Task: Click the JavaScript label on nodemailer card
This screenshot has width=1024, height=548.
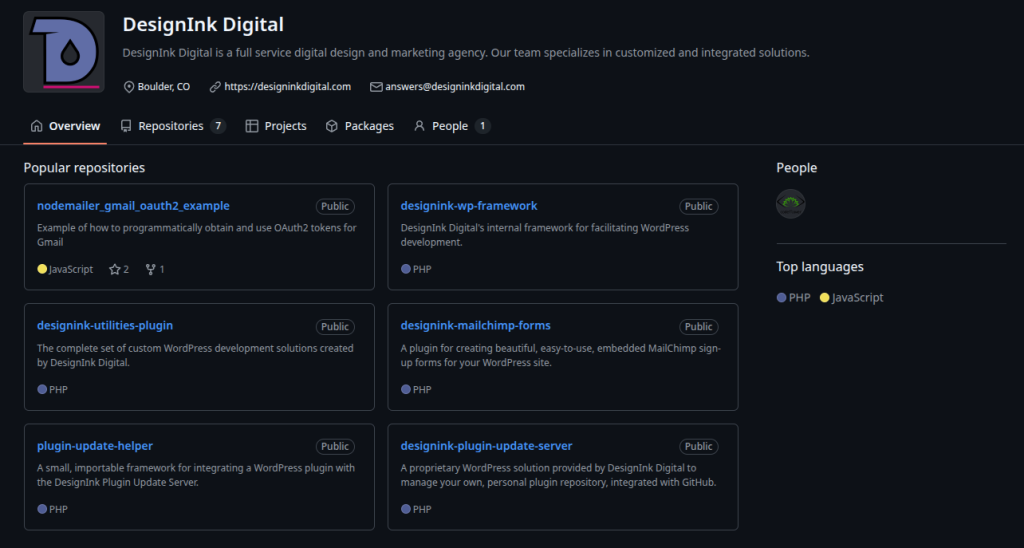Action: [x=71, y=269]
